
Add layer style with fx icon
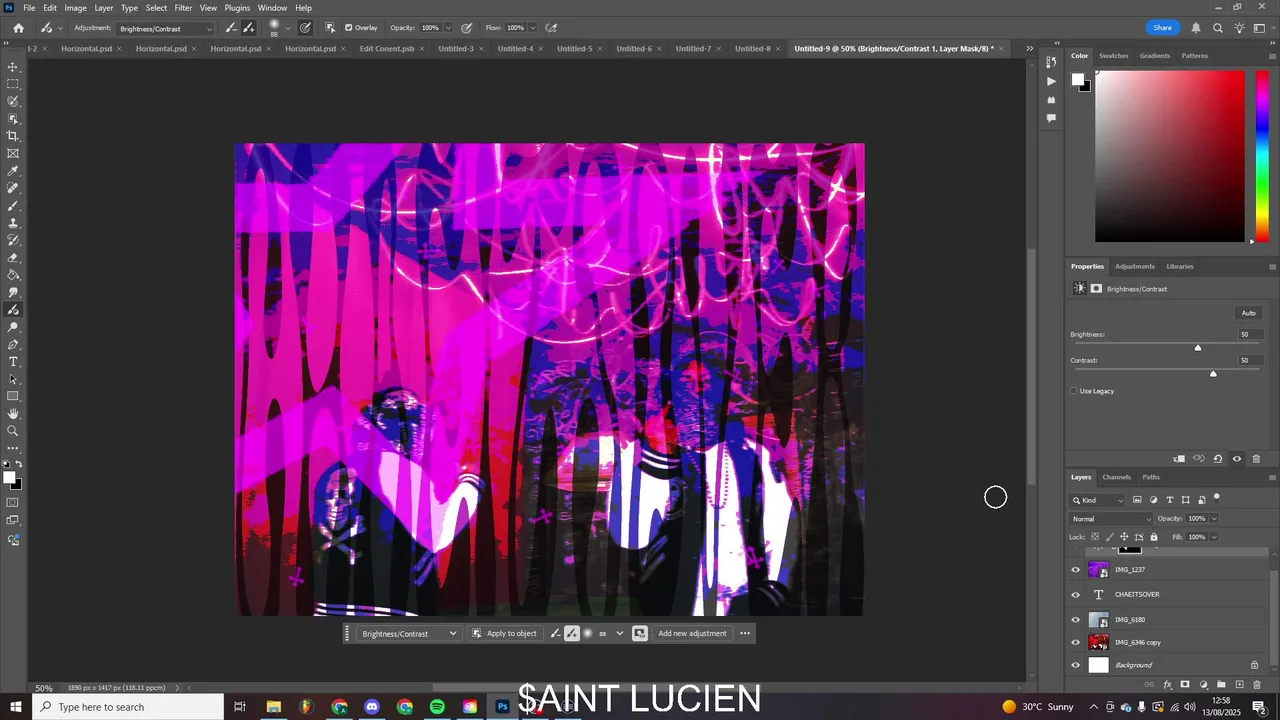point(1167,685)
